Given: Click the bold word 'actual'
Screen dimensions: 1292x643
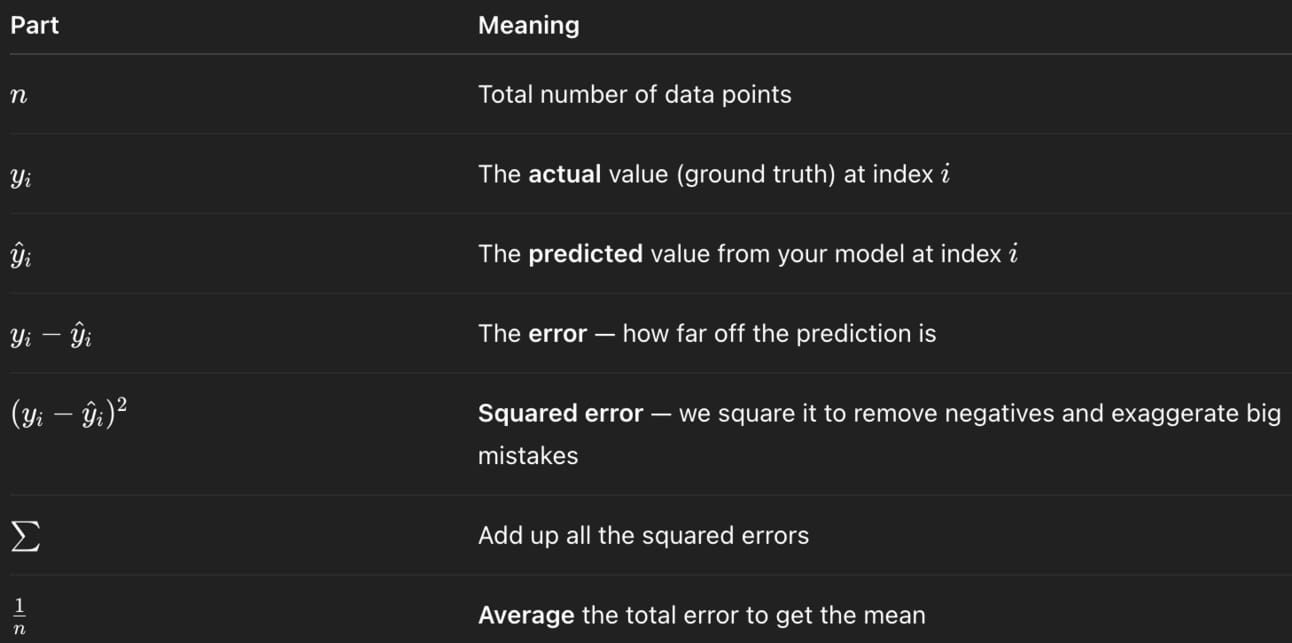Looking at the screenshot, I should (x=564, y=174).
